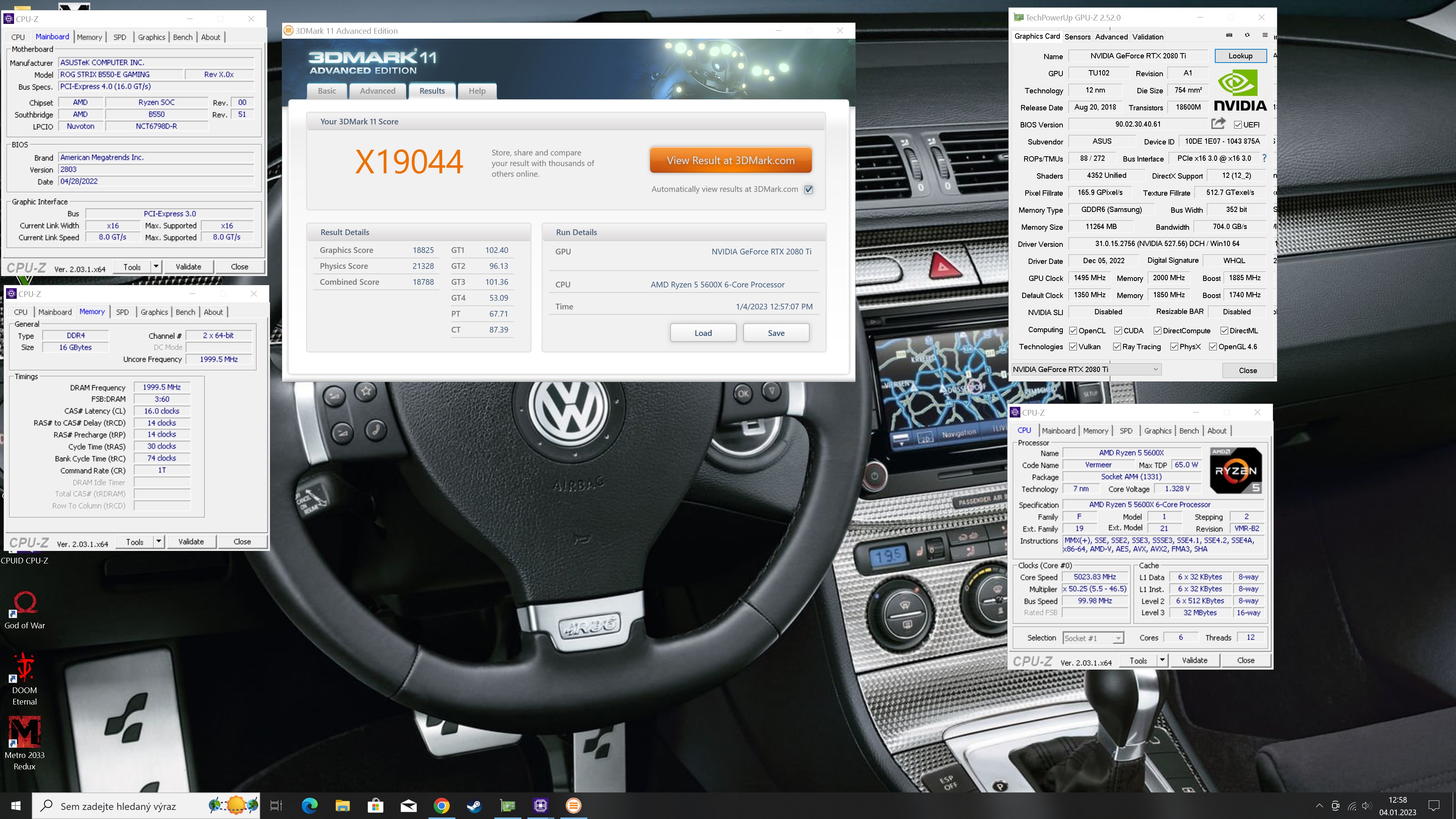Open the GPU selector dropdown in GPU-Z

[1086, 369]
